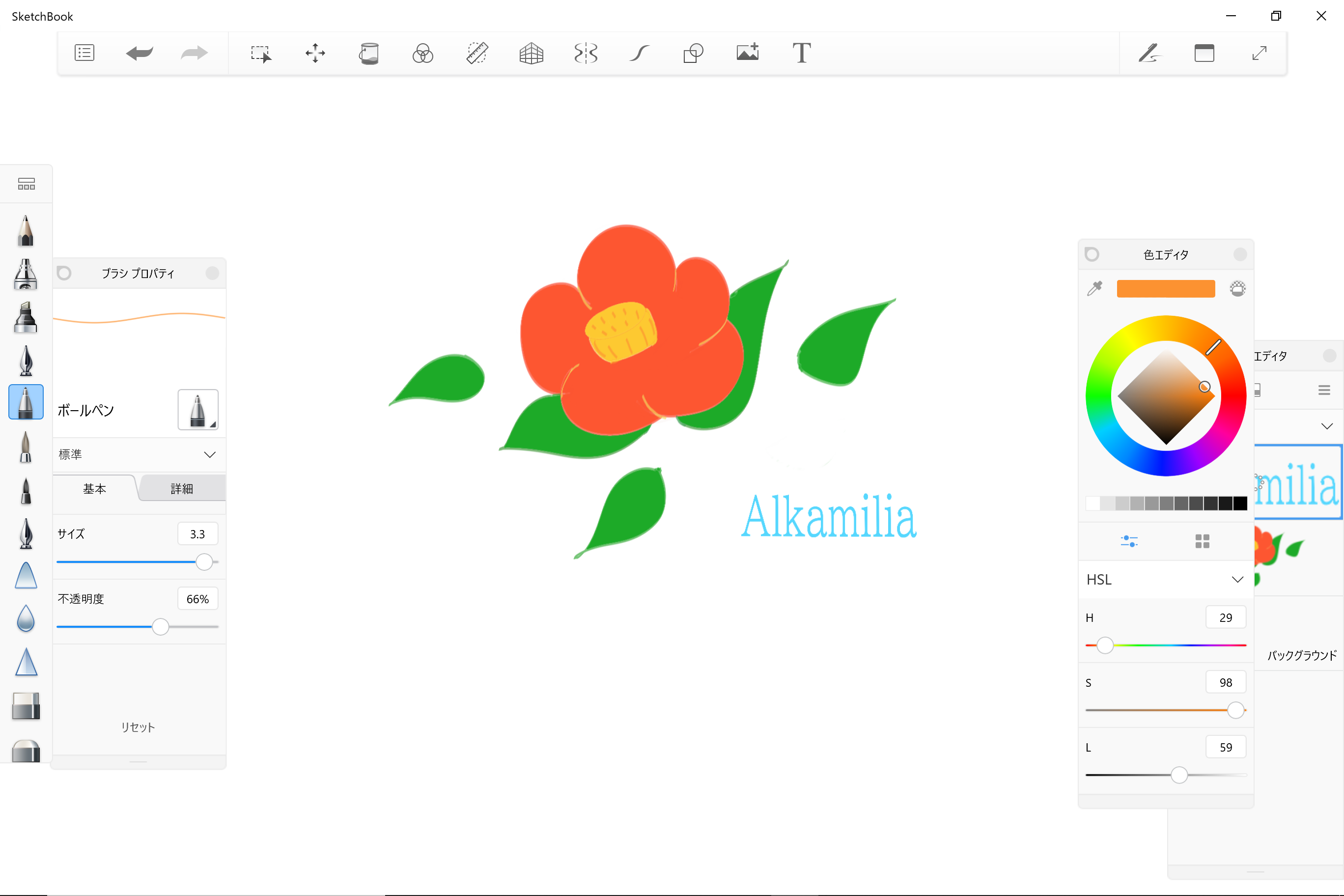Click the S saturation slider handle
This screenshot has width=1344, height=896.
(1235, 710)
